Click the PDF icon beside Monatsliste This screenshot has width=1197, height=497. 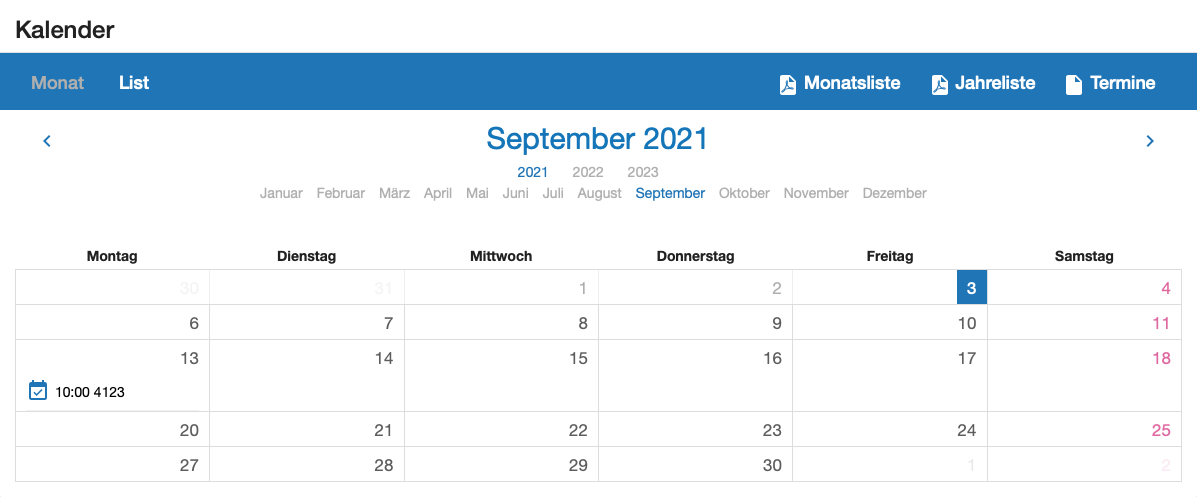788,85
